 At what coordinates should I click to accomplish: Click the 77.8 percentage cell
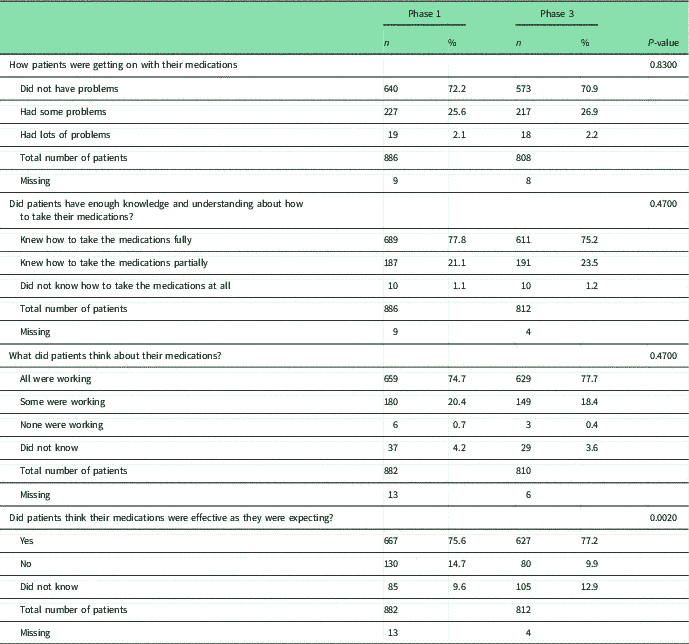coord(457,241)
